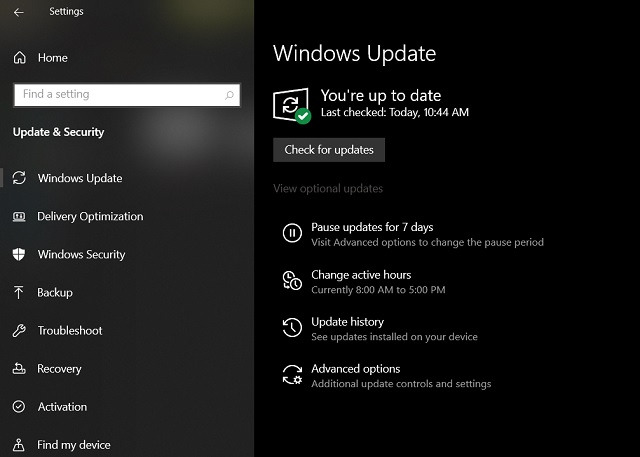This screenshot has width=640, height=457.
Task: Click the active hours clock icon
Action: tap(292, 280)
